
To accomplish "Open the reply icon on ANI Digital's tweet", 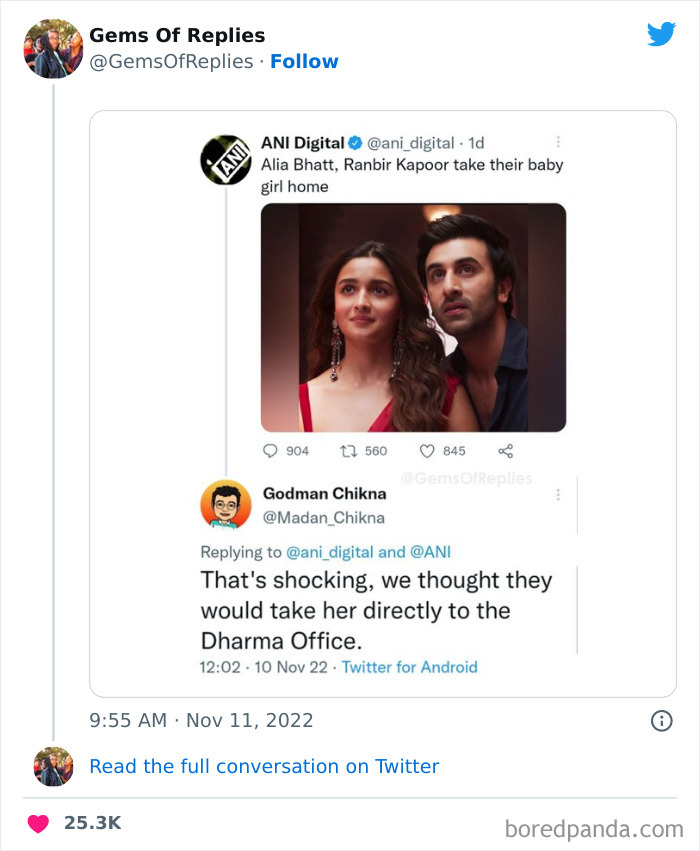I will 270,450.
